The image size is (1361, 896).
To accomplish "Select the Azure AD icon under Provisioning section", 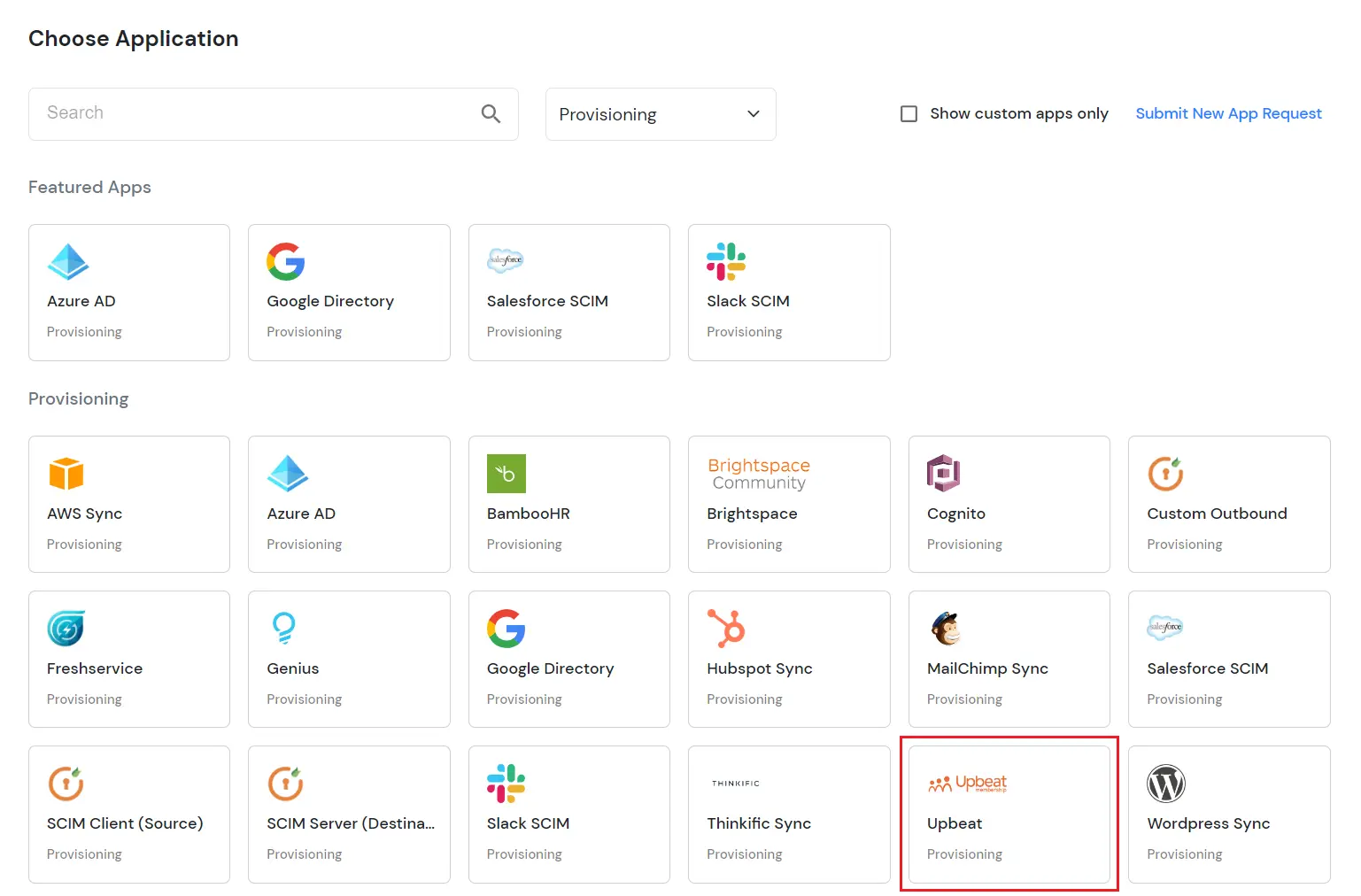I will pos(288,474).
